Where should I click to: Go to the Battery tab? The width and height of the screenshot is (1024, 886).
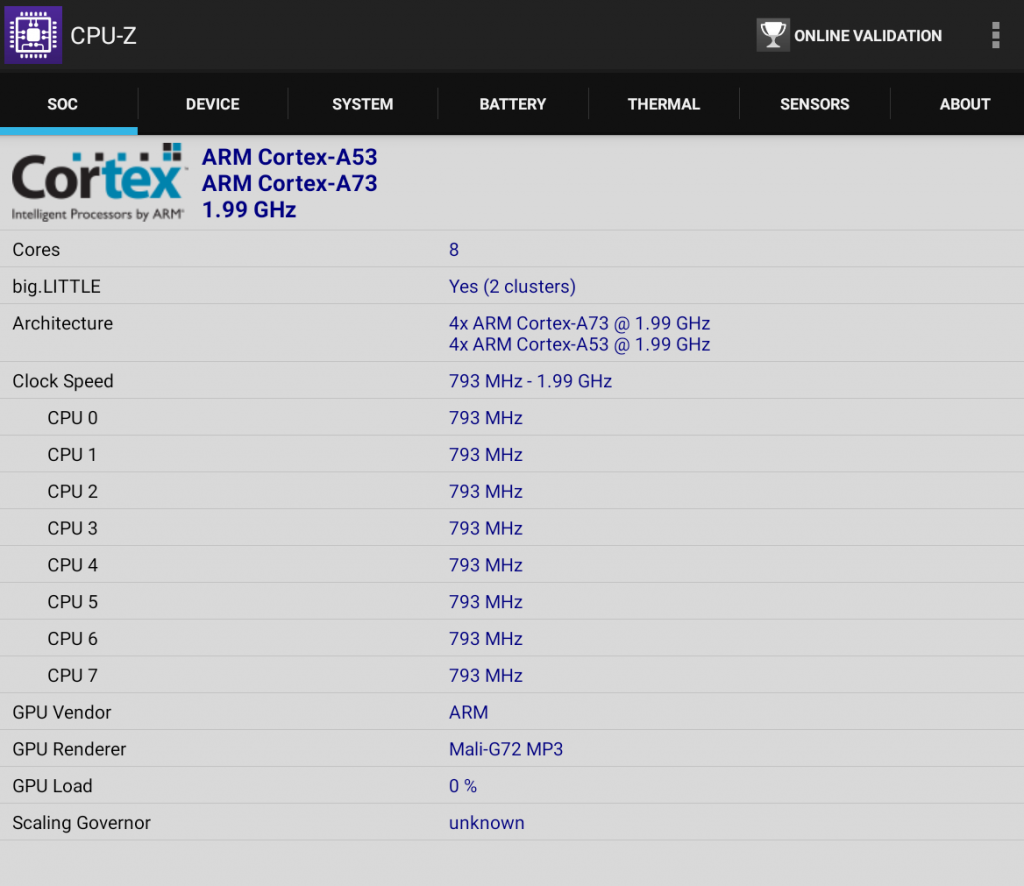(513, 104)
